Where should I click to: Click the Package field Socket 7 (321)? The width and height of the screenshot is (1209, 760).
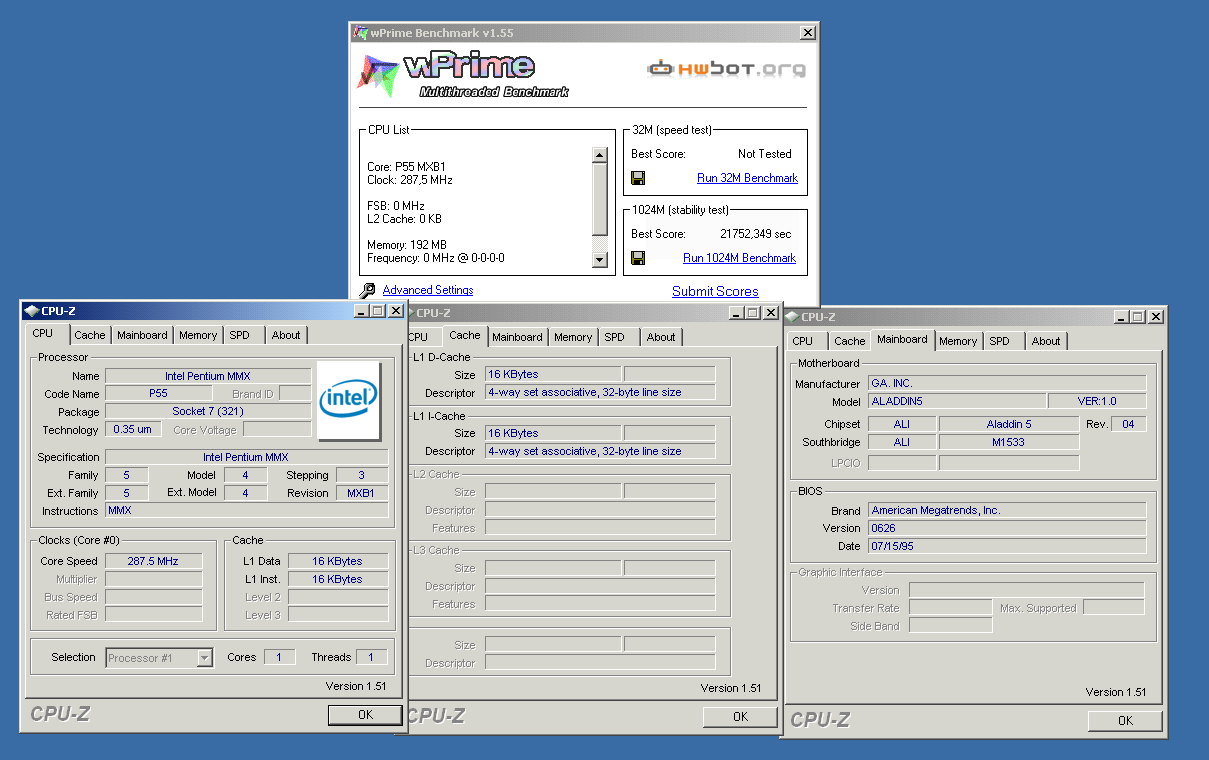pos(208,411)
